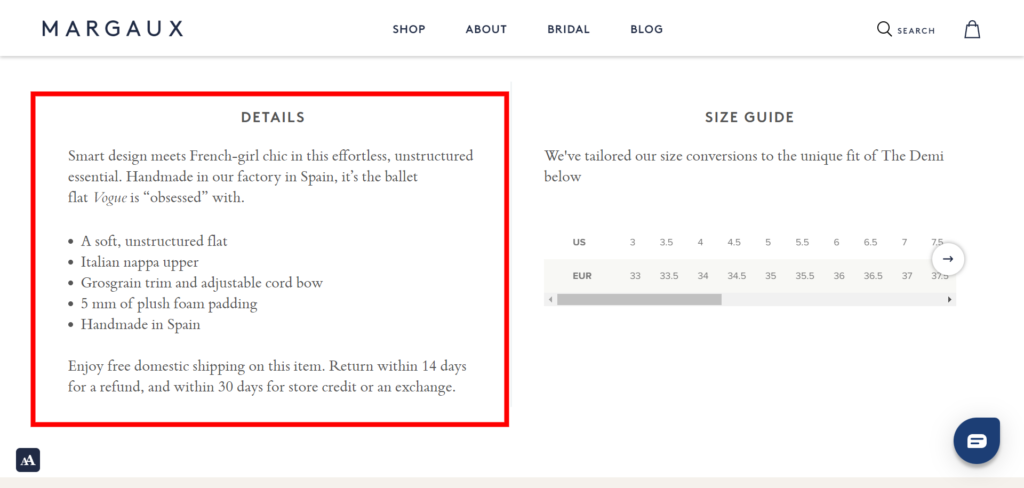Click EUR size 33.5 cell

669,276
